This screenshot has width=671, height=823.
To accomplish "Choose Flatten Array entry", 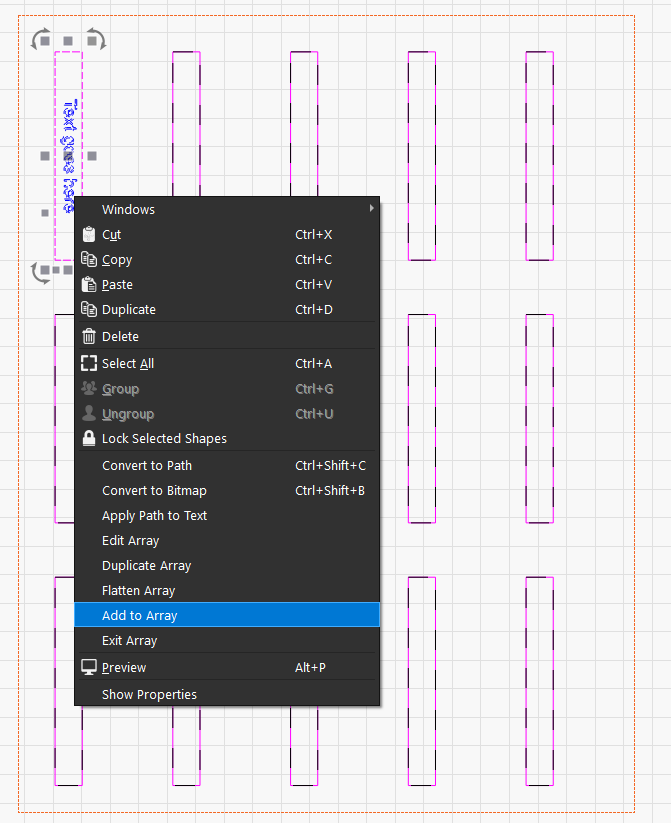I will [x=138, y=591].
